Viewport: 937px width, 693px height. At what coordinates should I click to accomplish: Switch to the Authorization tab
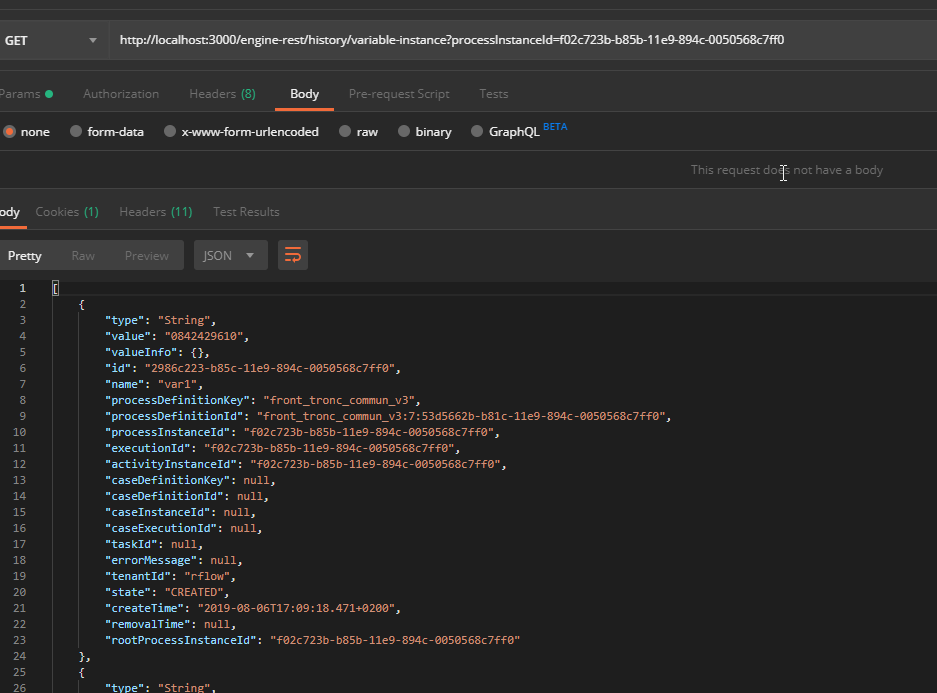click(x=121, y=94)
